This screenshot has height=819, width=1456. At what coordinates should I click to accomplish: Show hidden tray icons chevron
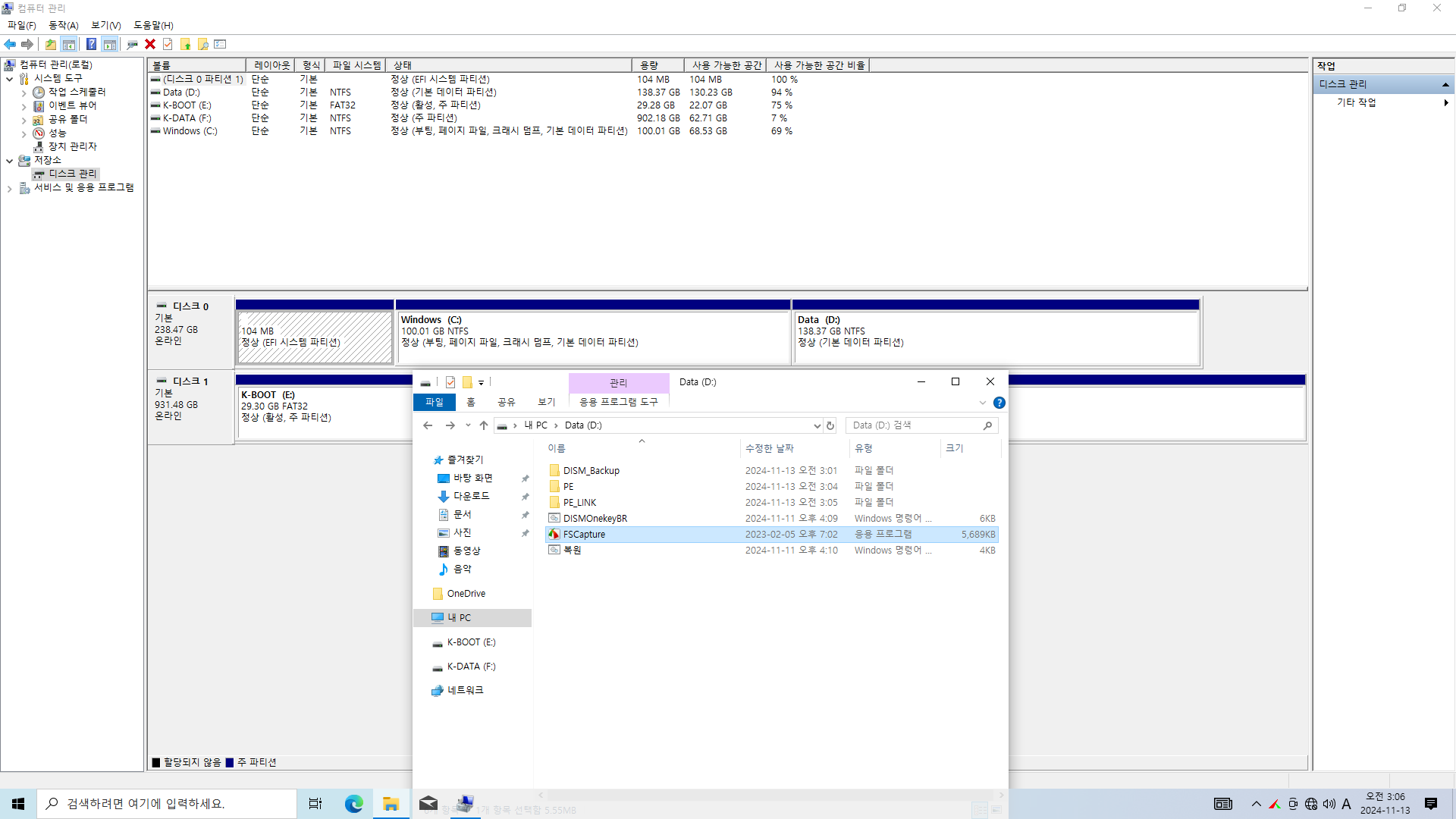1257,804
